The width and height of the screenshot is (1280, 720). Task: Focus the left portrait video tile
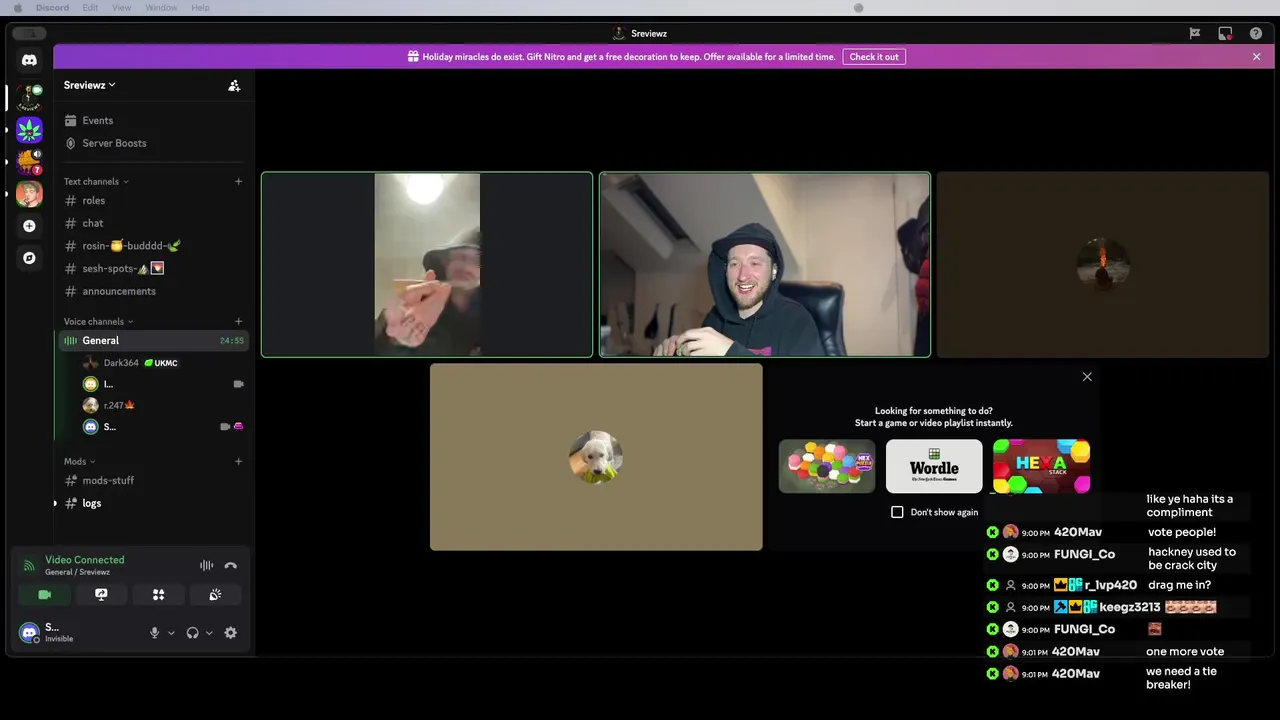427,265
